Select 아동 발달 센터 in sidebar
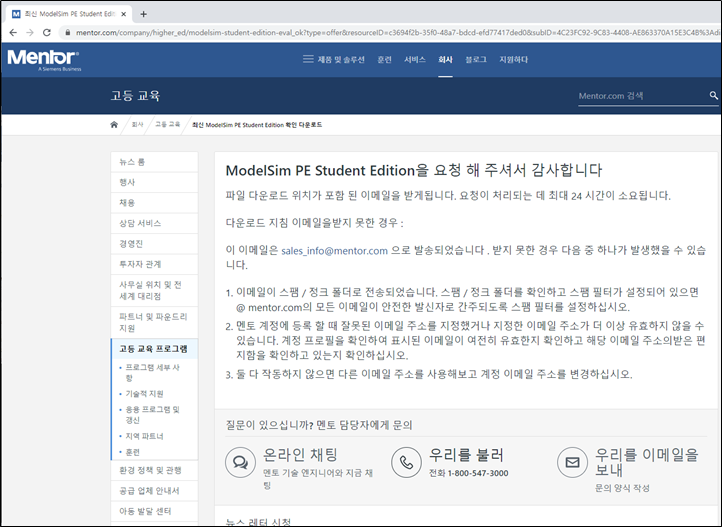 (154, 511)
